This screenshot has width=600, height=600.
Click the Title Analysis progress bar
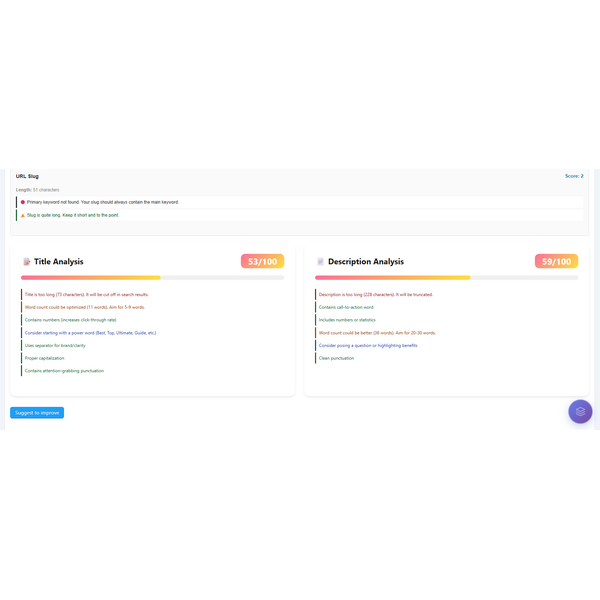tap(152, 277)
